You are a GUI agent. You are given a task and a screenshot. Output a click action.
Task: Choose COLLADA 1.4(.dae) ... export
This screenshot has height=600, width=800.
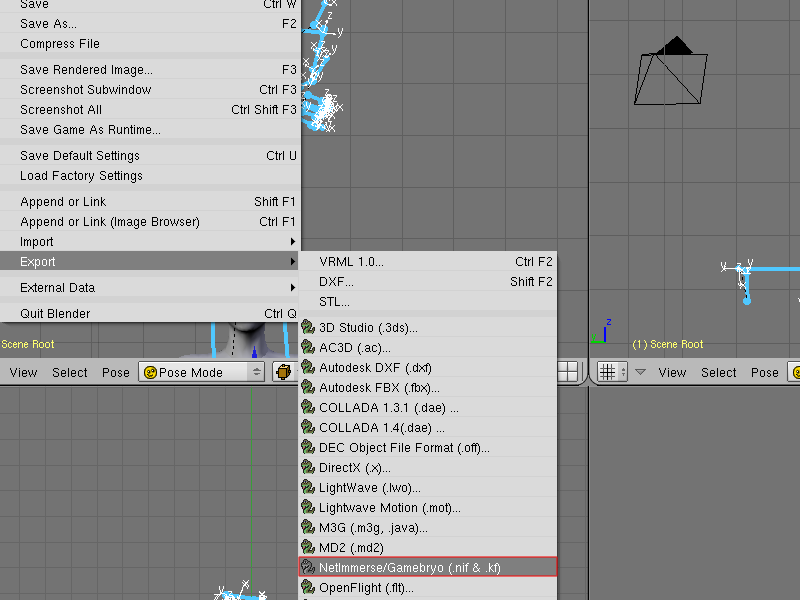point(428,428)
